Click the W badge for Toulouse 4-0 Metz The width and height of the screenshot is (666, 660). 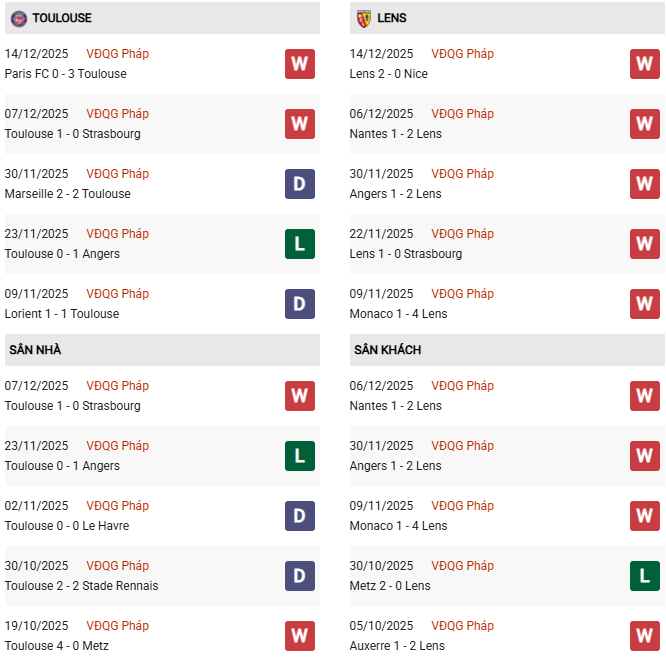click(299, 636)
